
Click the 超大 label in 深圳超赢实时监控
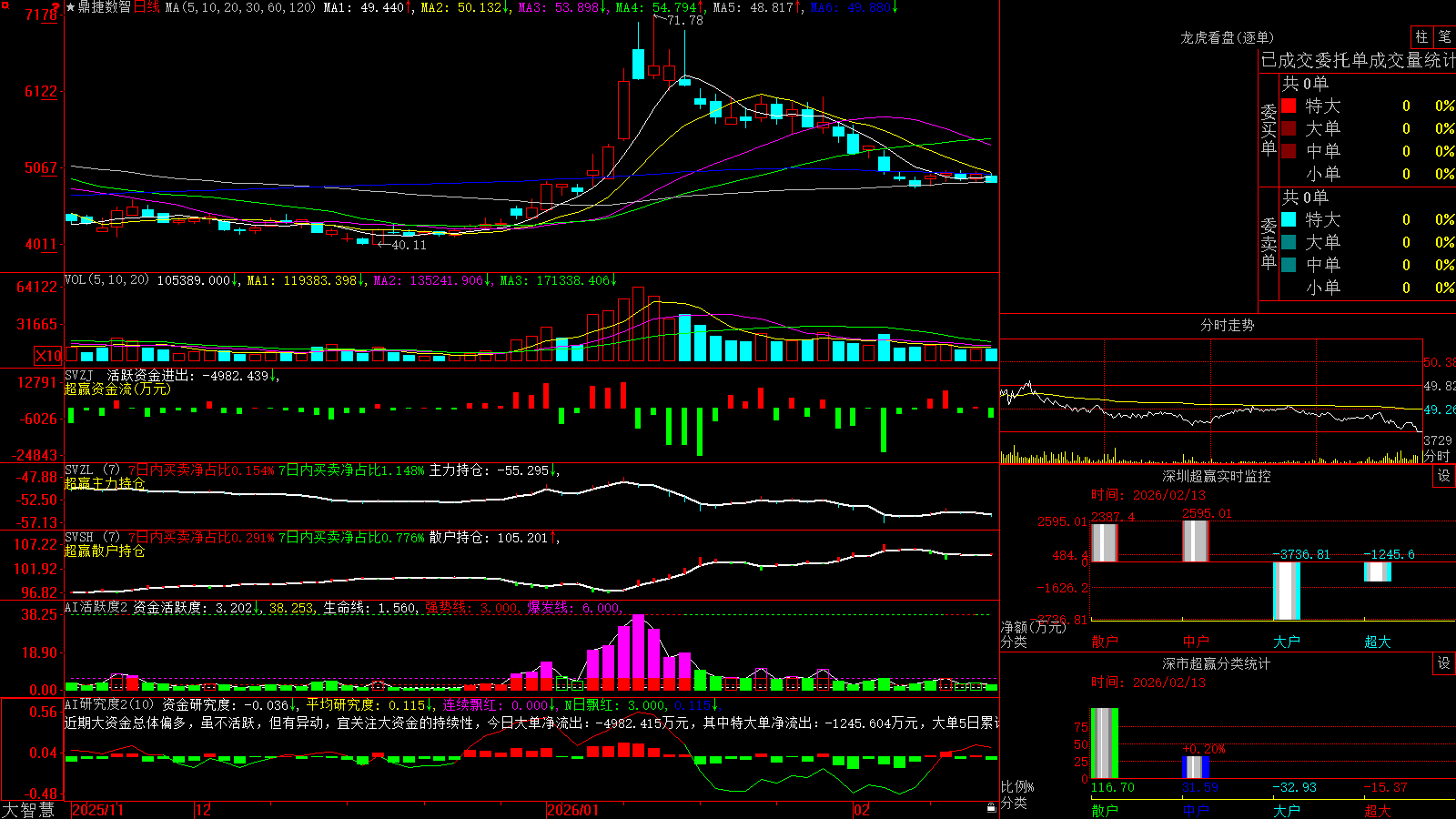(x=1378, y=642)
